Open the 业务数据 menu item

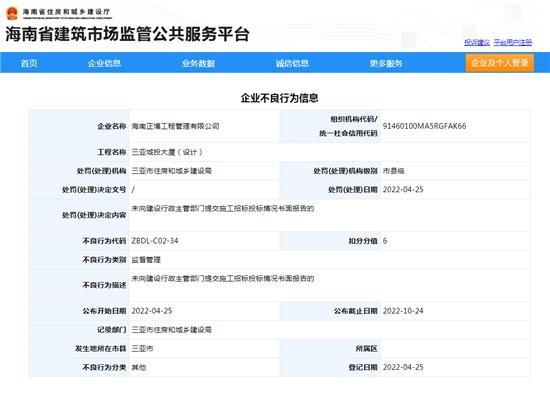tap(198, 63)
